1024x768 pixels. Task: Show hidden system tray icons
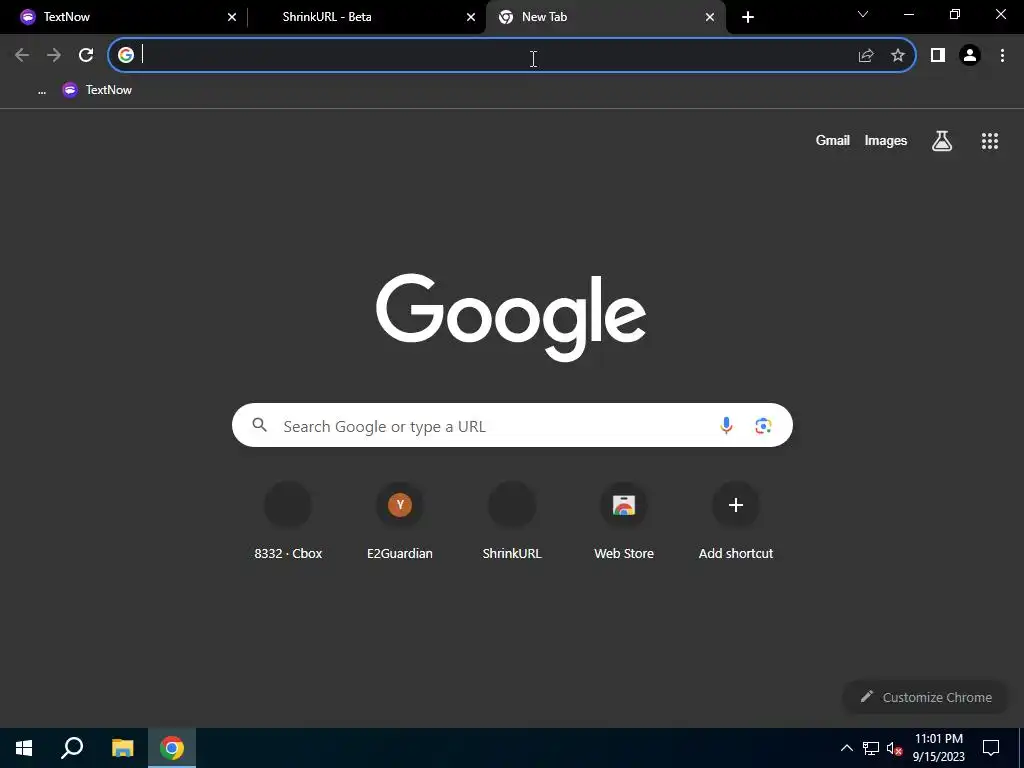click(846, 748)
